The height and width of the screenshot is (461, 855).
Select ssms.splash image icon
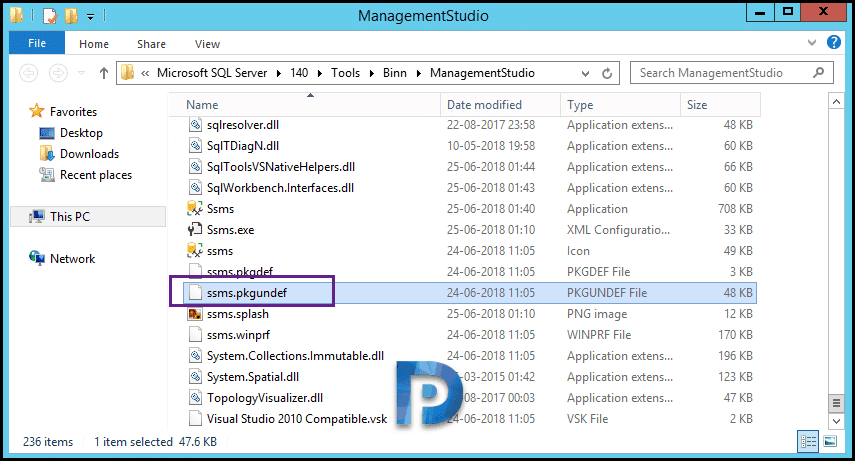[x=195, y=314]
